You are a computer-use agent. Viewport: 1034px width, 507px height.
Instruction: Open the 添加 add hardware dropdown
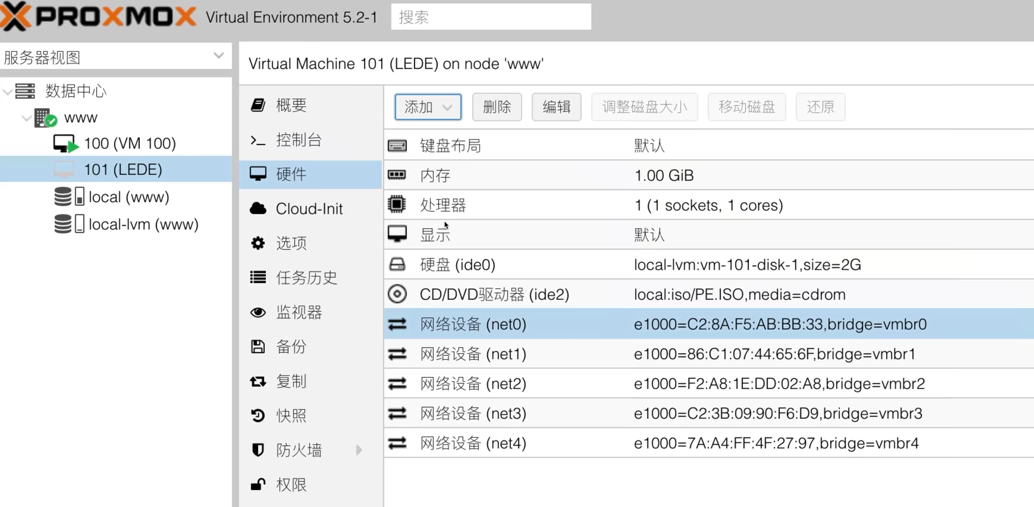(x=428, y=107)
